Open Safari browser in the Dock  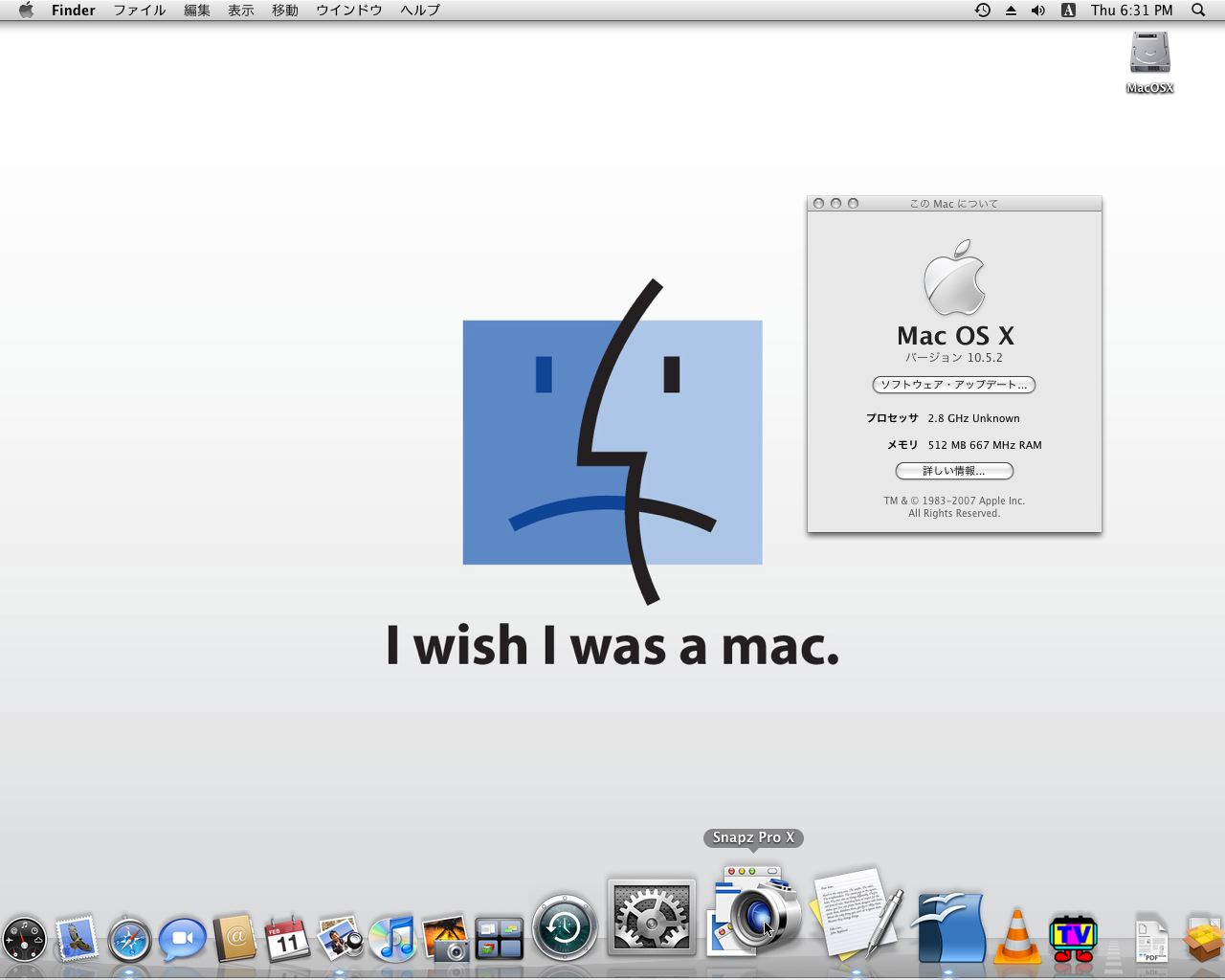click(129, 940)
